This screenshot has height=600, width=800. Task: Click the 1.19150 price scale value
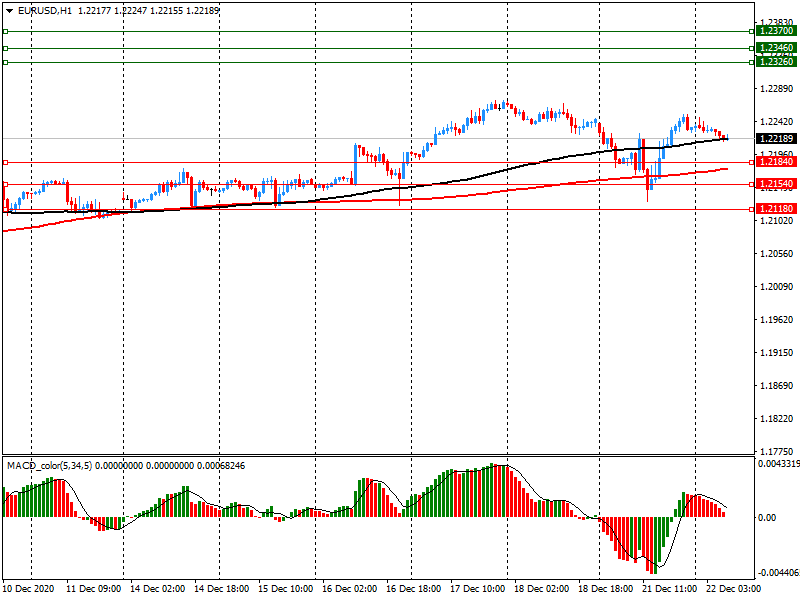(777, 353)
